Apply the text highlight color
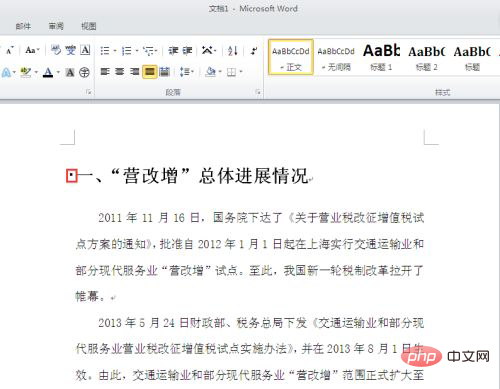This screenshot has width=500, height=389. pos(26,72)
